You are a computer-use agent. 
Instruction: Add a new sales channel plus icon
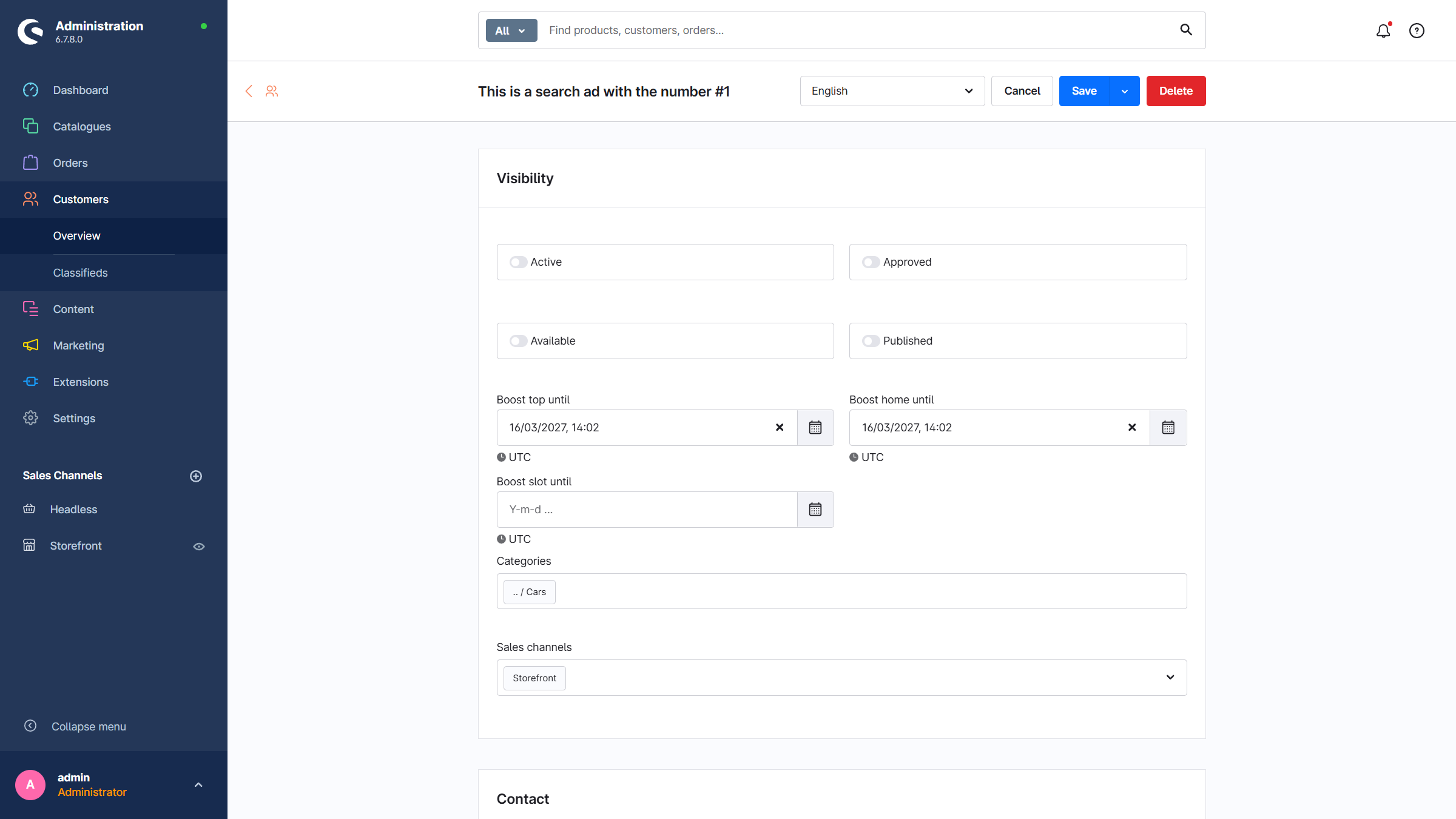tap(195, 476)
